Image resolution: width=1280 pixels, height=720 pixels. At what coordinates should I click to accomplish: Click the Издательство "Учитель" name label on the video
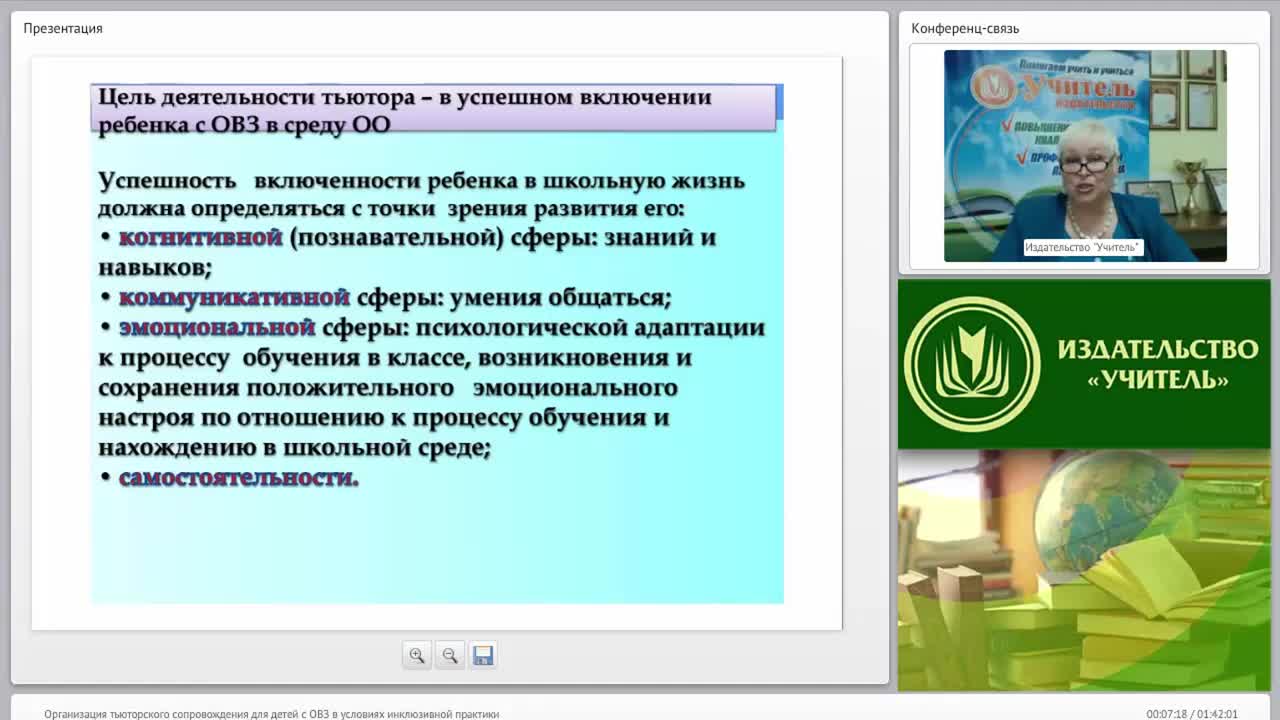pyautogui.click(x=1083, y=247)
